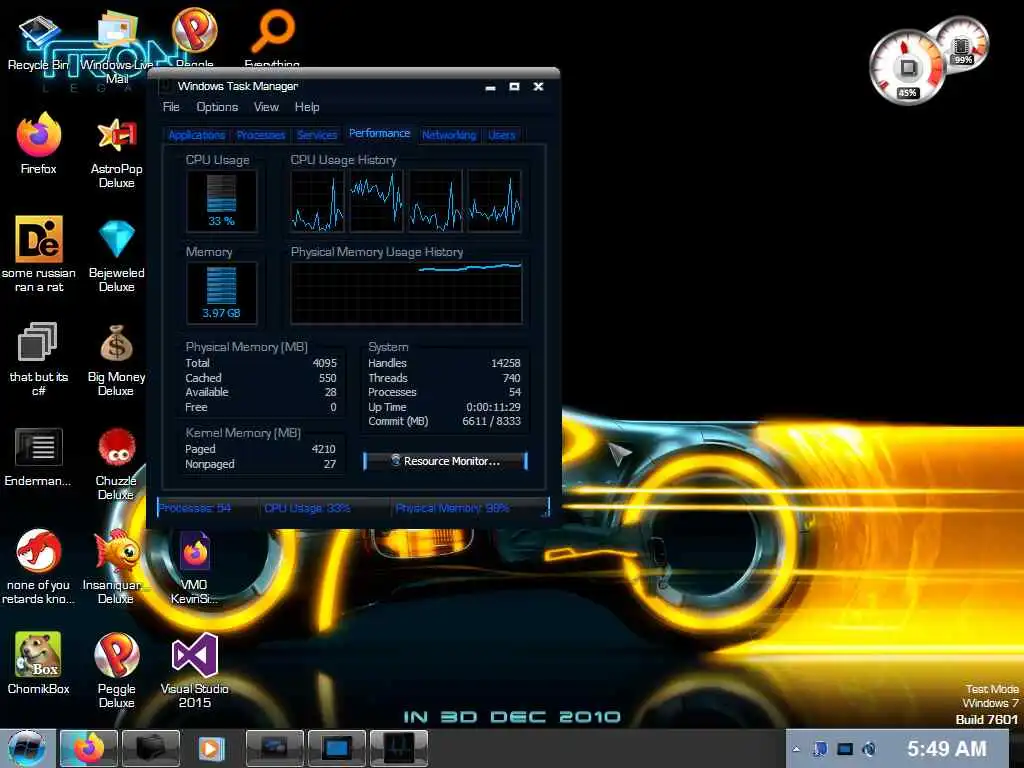The image size is (1024, 768).
Task: Switch to the Networking tab
Action: [x=449, y=135]
